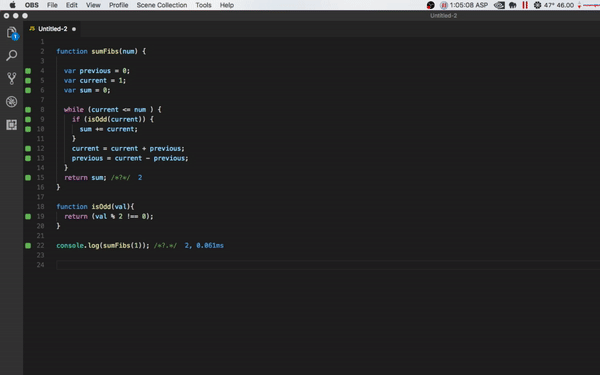
Task: Click line number 2 in gutter
Action: (42, 51)
